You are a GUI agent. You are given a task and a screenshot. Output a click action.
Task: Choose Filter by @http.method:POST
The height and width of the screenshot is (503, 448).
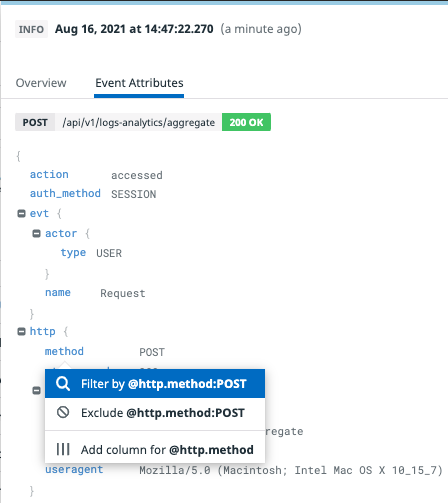(155, 383)
